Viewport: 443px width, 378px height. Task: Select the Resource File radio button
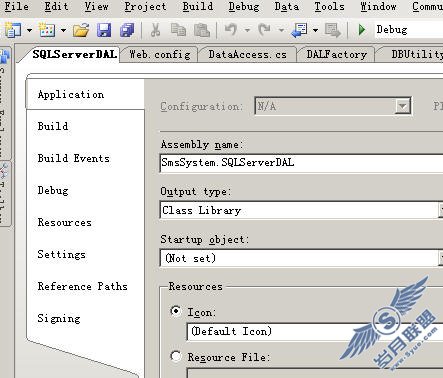(x=176, y=357)
